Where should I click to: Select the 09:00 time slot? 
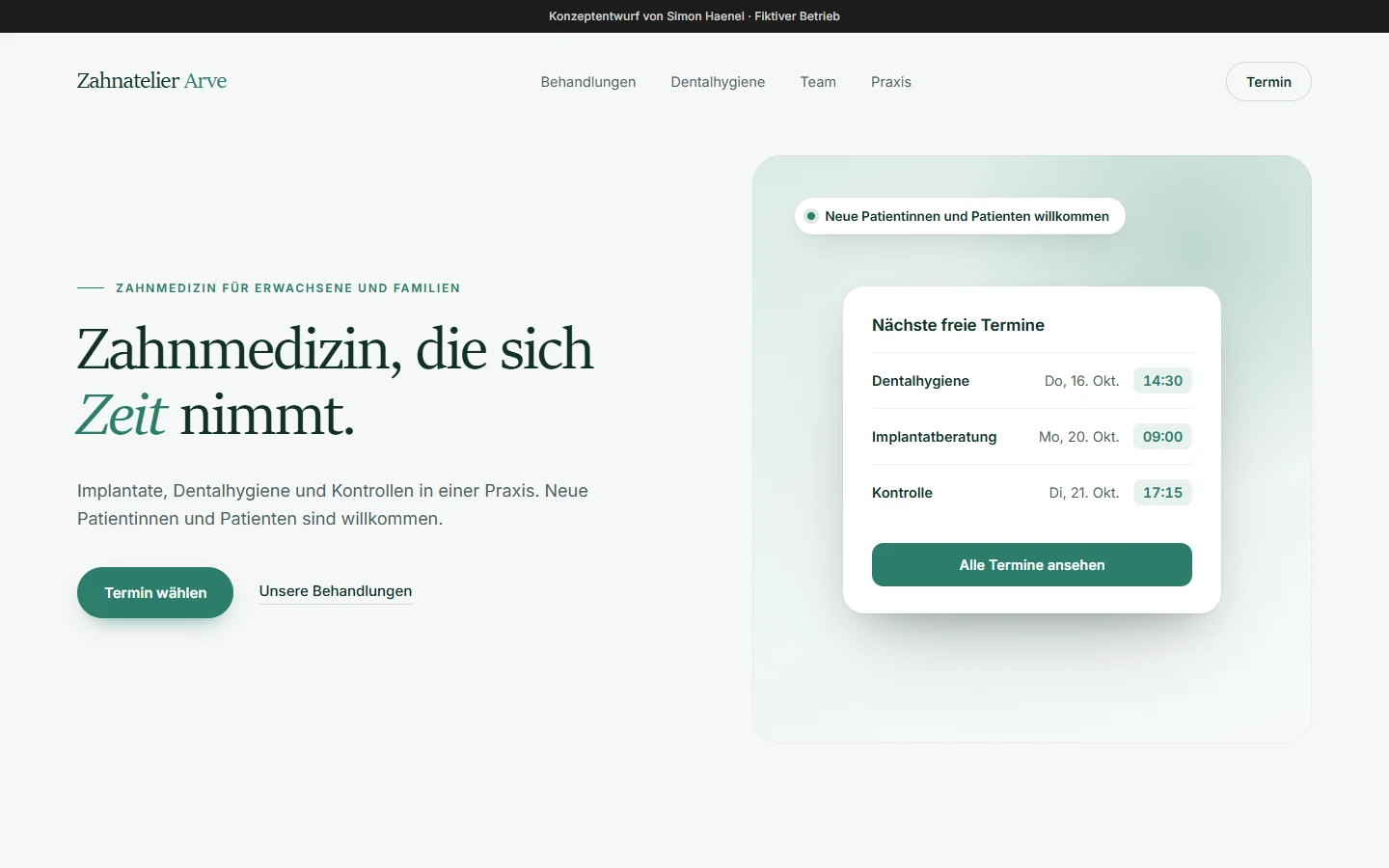click(x=1162, y=437)
